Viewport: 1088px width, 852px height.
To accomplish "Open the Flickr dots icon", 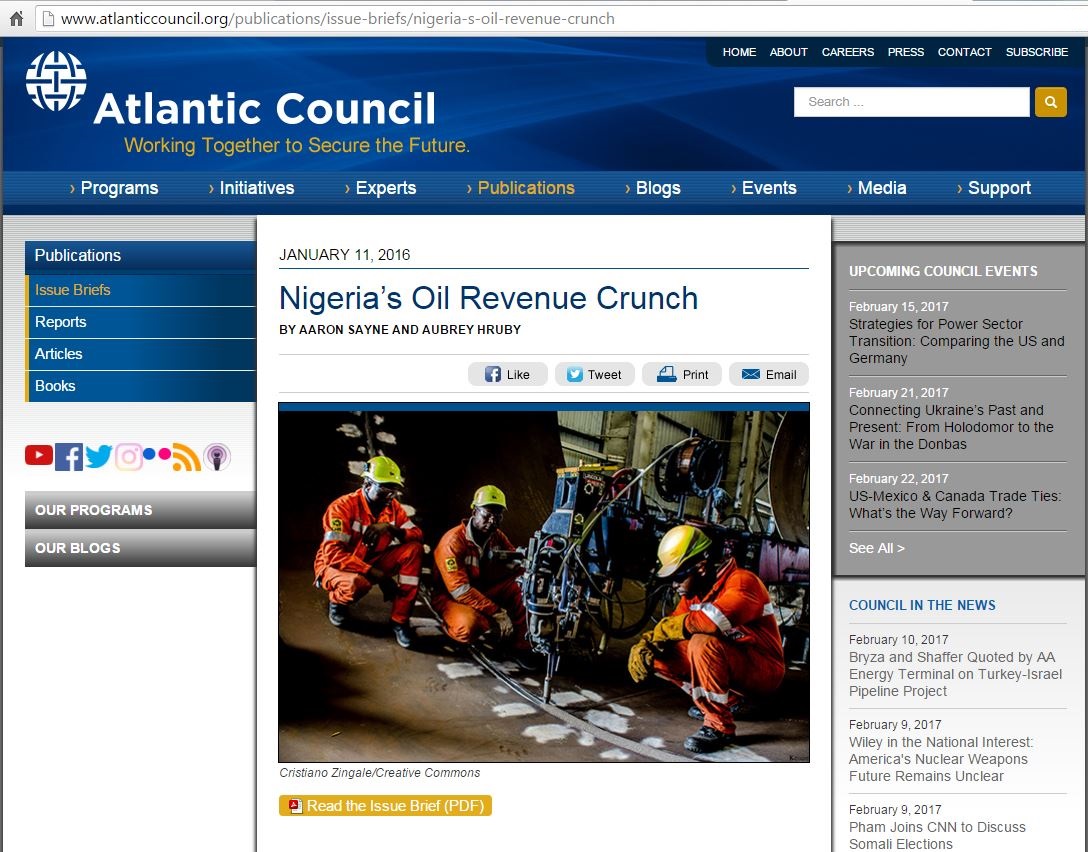I will coord(157,454).
